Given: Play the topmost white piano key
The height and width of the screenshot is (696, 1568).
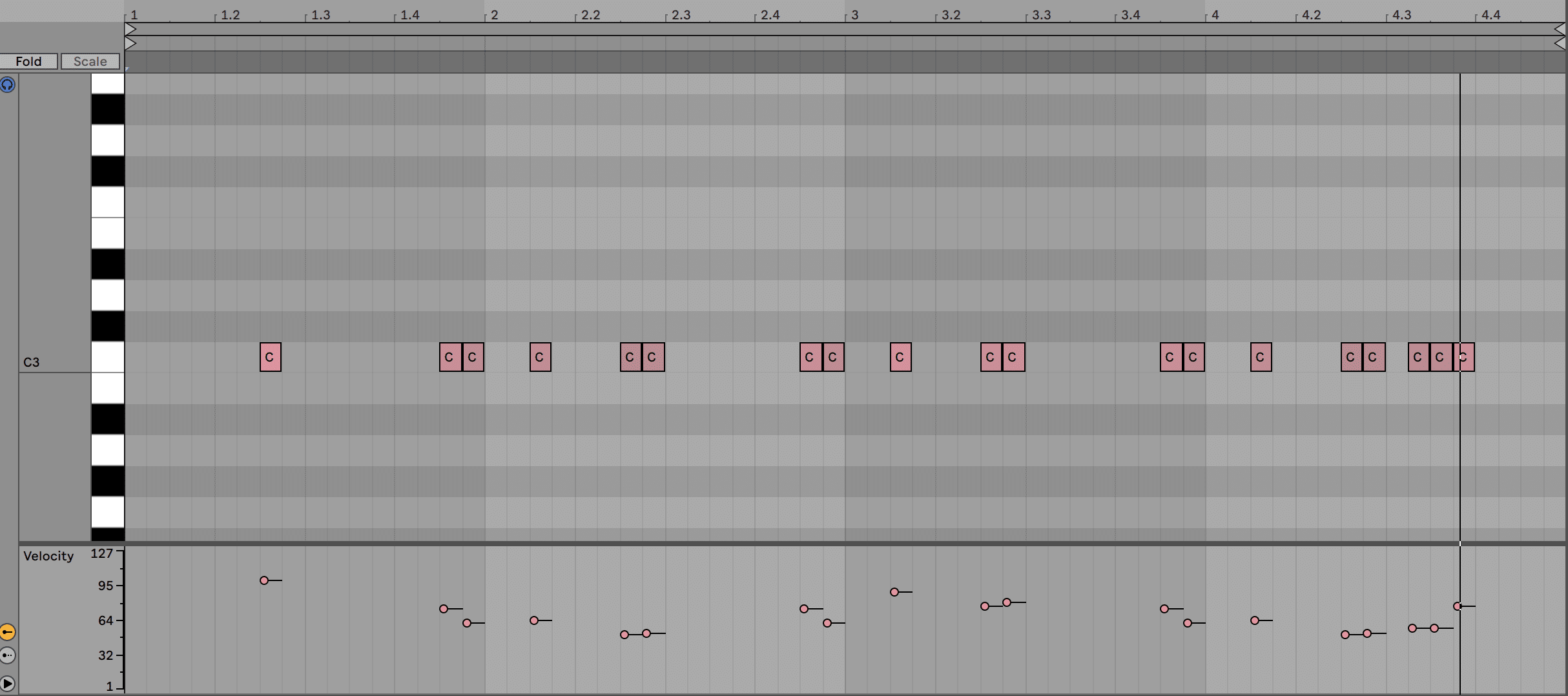Looking at the screenshot, I should [x=107, y=83].
